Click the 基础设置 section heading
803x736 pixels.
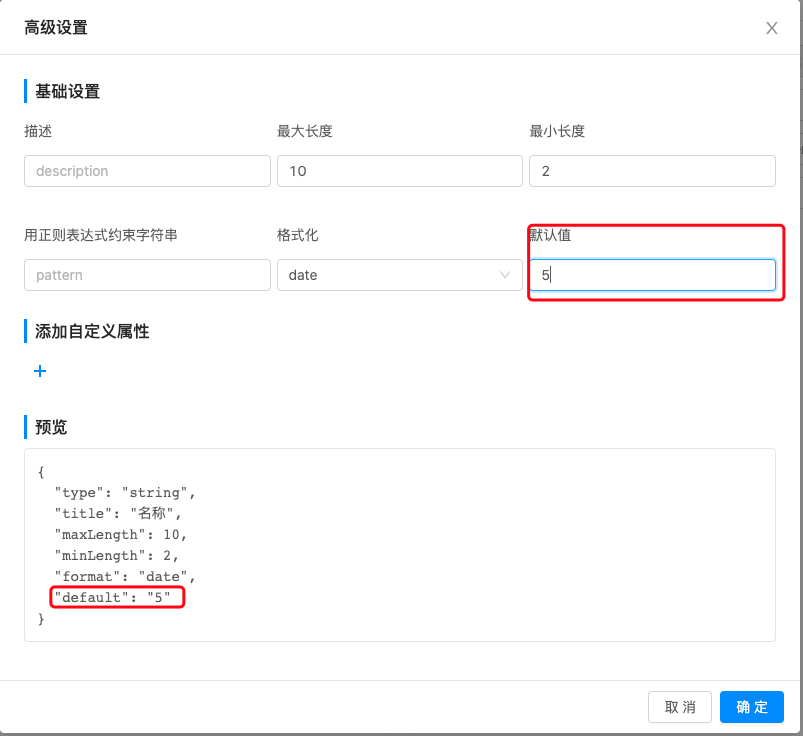tap(67, 92)
